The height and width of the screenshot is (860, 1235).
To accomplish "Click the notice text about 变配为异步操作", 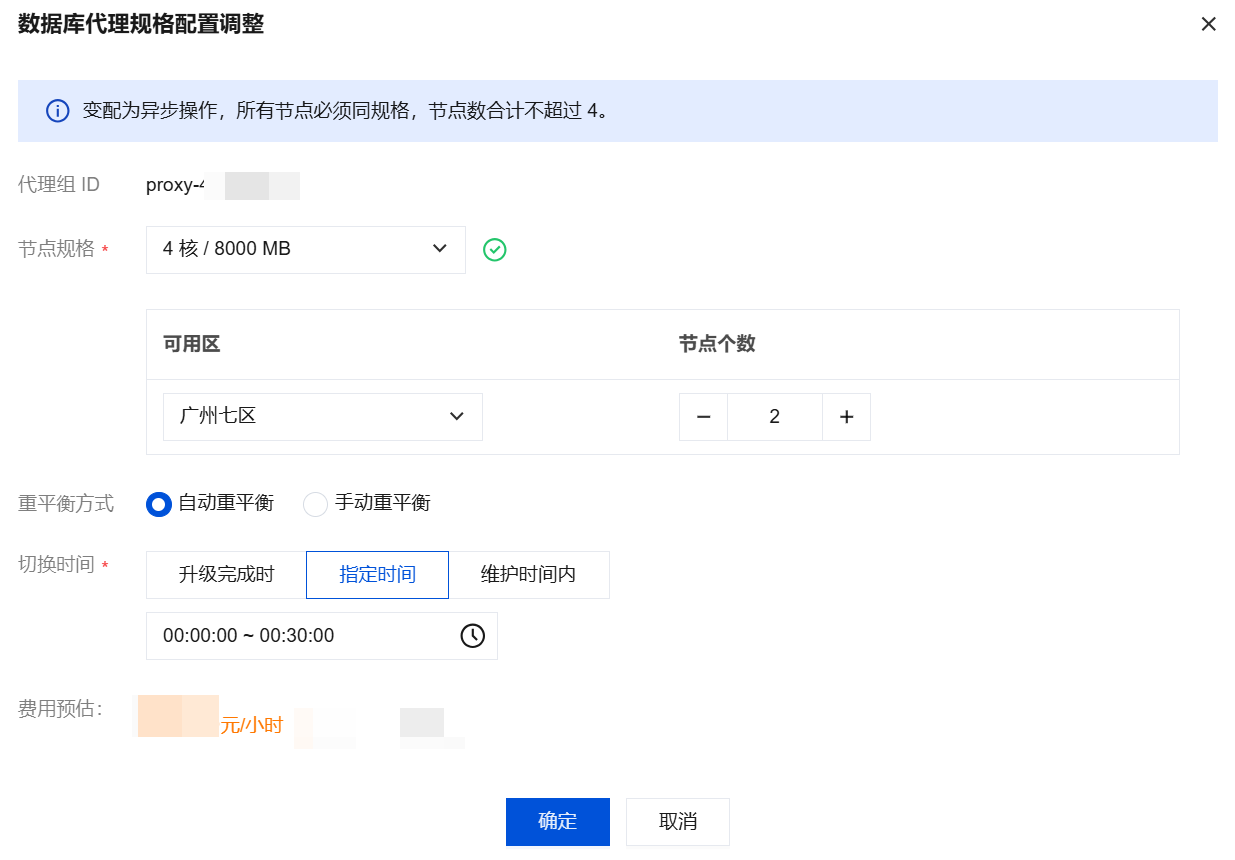I will [x=346, y=111].
